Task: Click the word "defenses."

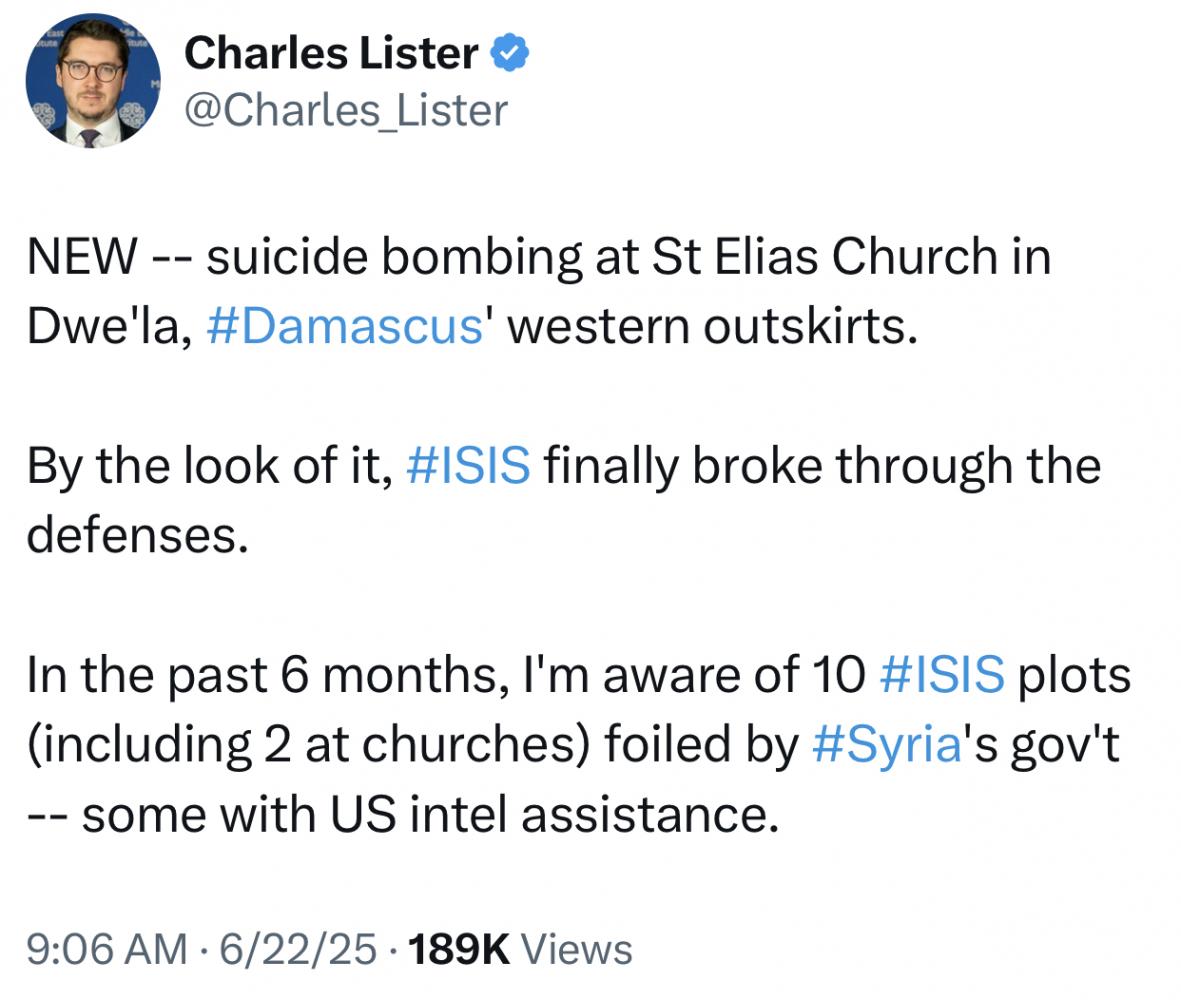Action: (x=137, y=535)
